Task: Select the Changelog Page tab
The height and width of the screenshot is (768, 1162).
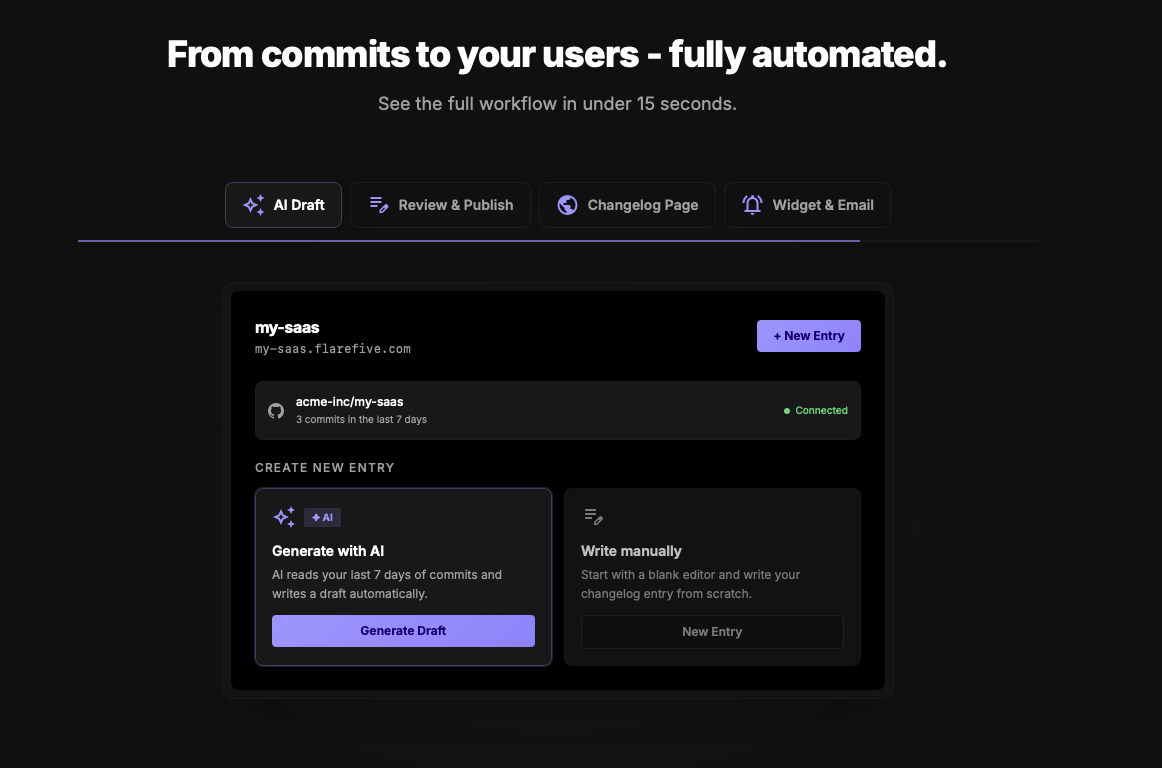Action: pyautogui.click(x=627, y=205)
